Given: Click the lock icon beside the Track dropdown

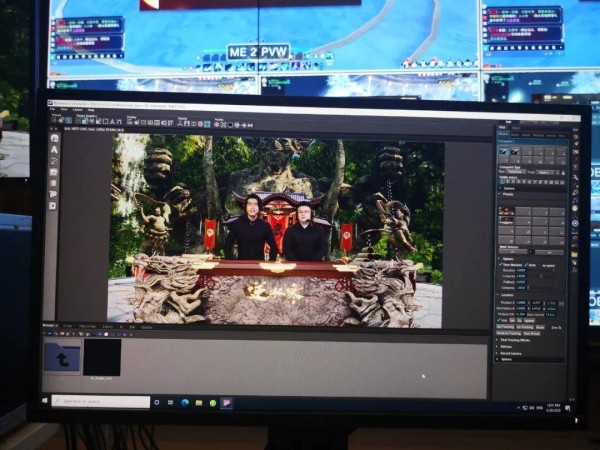Looking at the screenshot, I should pyautogui.click(x=563, y=173).
